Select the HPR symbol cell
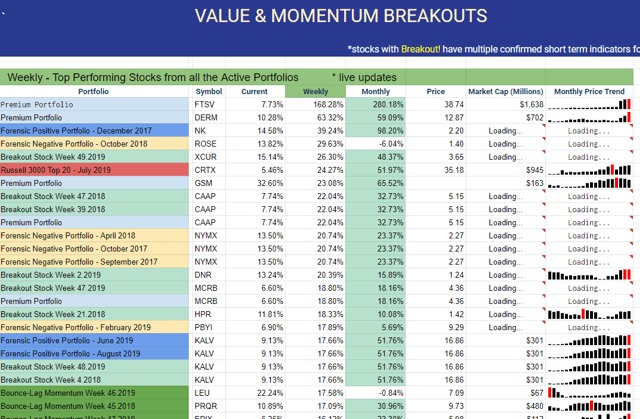The height and width of the screenshot is (419, 640). click(209, 314)
